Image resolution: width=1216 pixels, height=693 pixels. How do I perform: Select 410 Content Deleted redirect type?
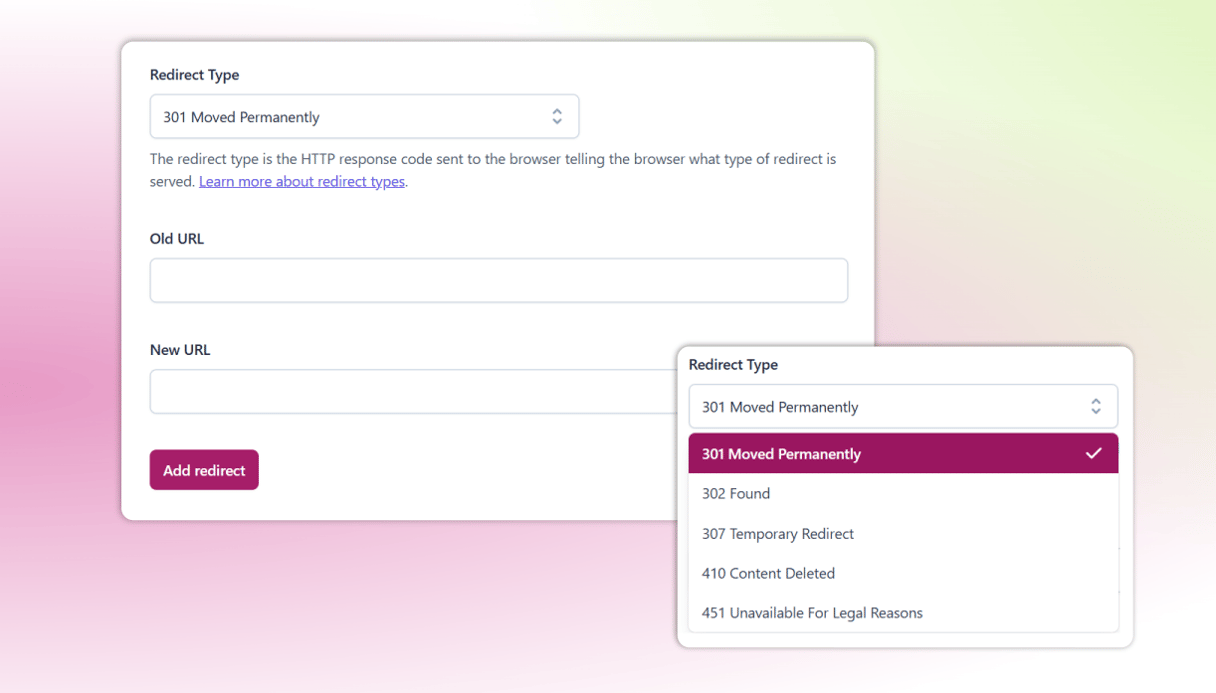click(768, 574)
